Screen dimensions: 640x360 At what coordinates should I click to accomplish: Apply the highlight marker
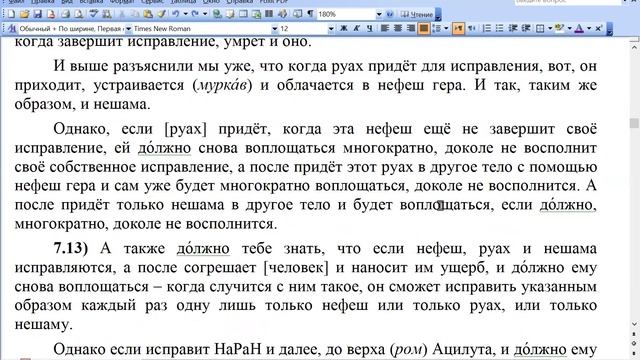pos(560,29)
